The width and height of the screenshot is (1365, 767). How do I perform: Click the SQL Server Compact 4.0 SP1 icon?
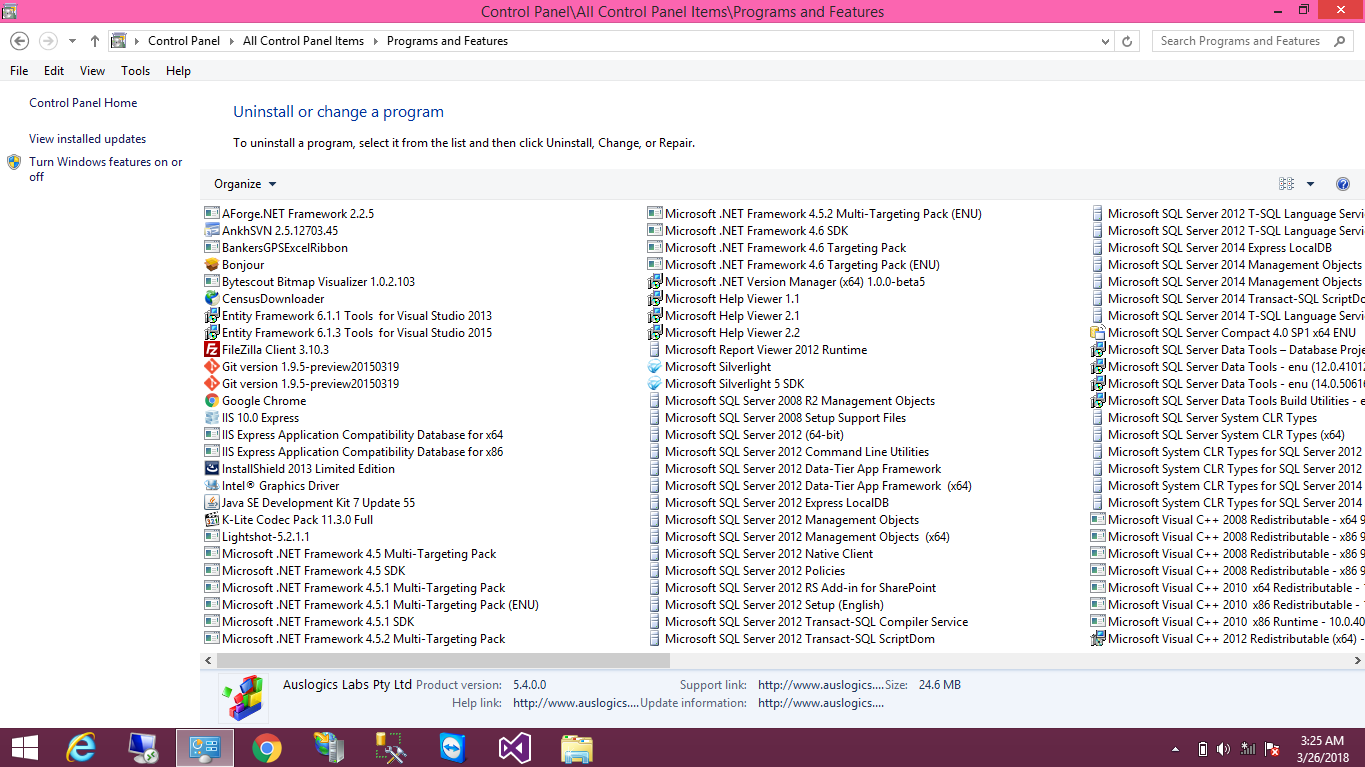pyautogui.click(x=1097, y=333)
